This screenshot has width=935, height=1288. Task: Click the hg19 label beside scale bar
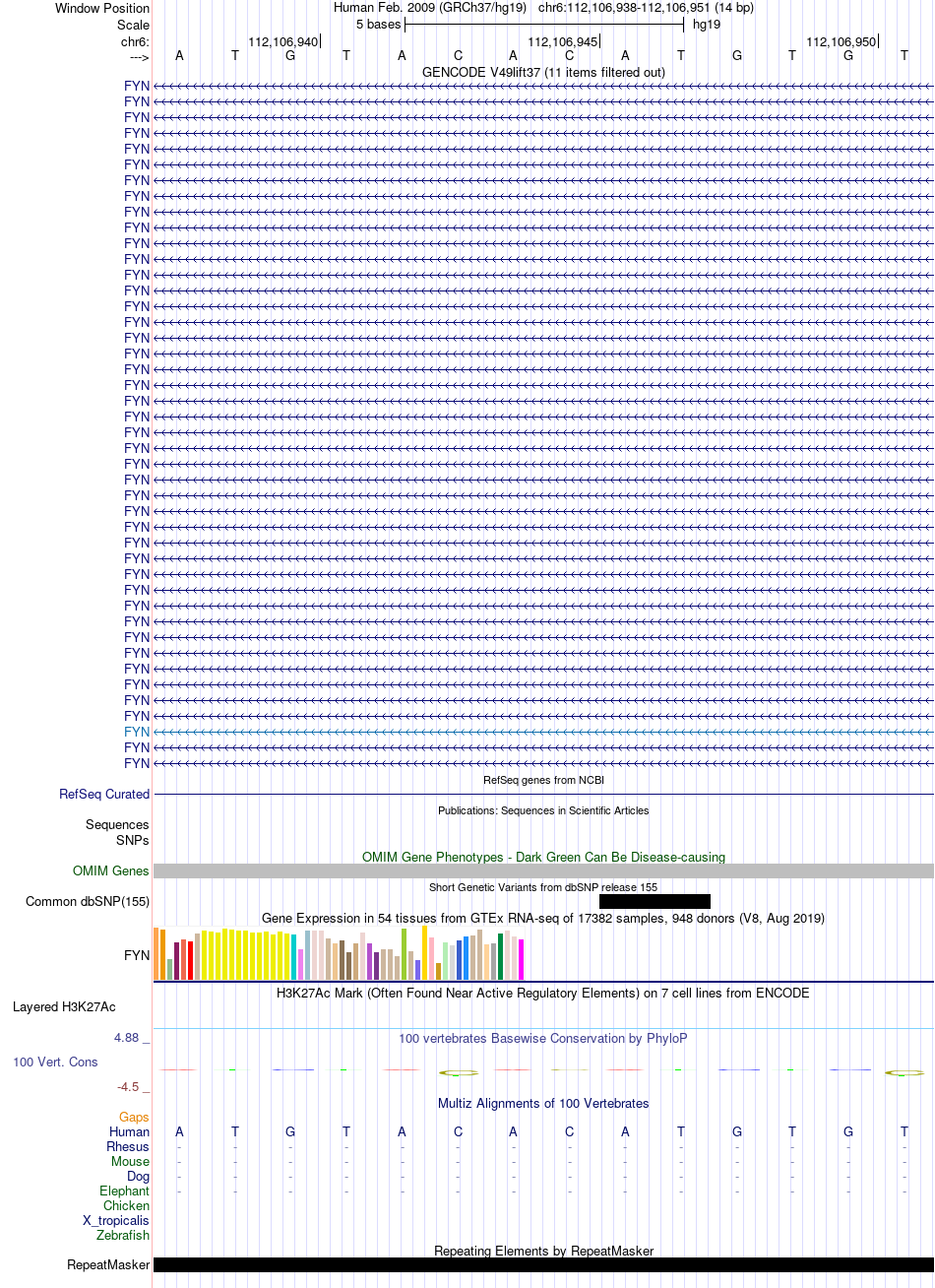point(707,24)
